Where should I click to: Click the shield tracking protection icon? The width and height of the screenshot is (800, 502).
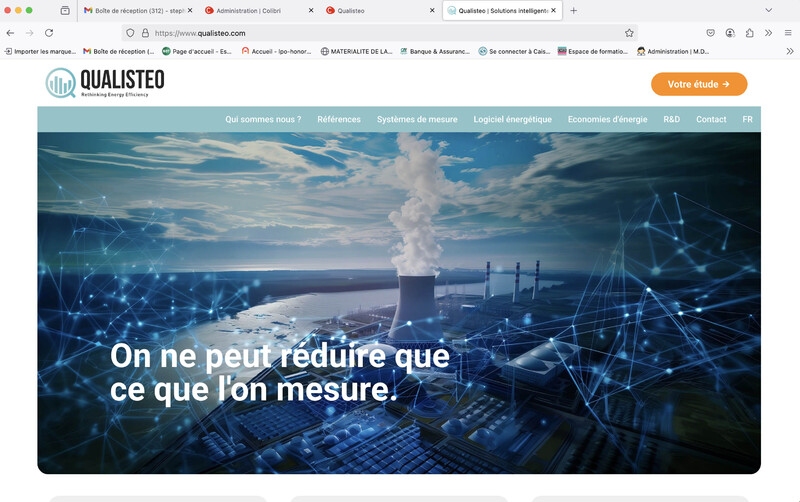click(x=130, y=33)
